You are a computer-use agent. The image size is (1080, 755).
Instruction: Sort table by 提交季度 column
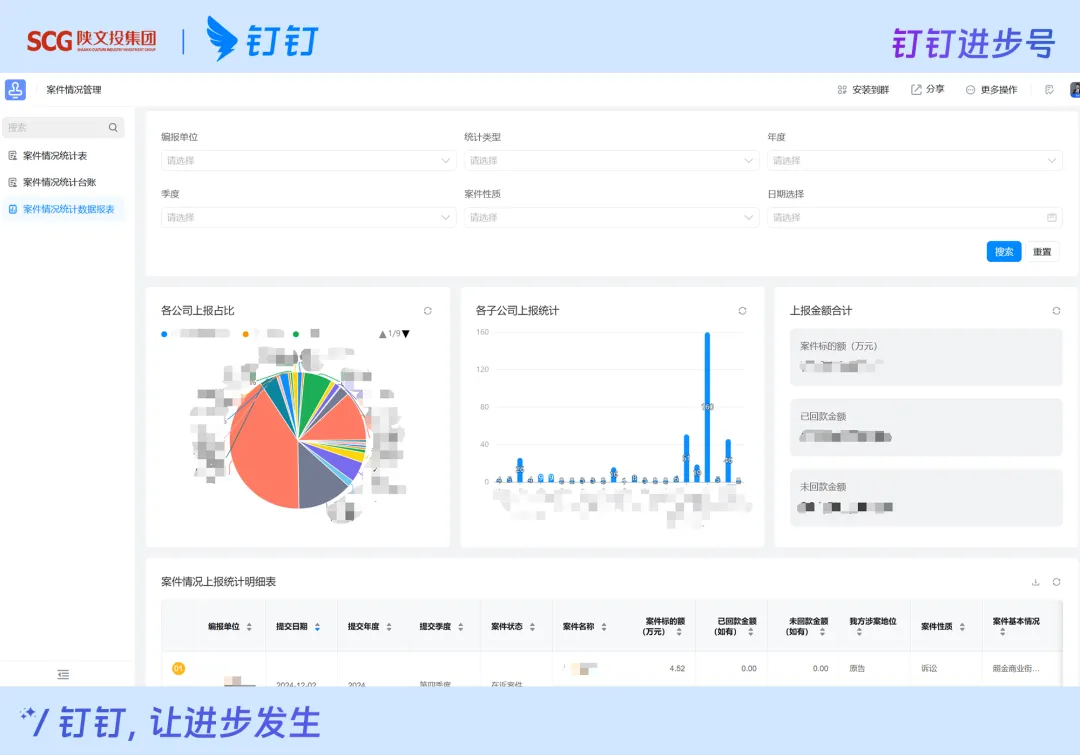pos(461,627)
